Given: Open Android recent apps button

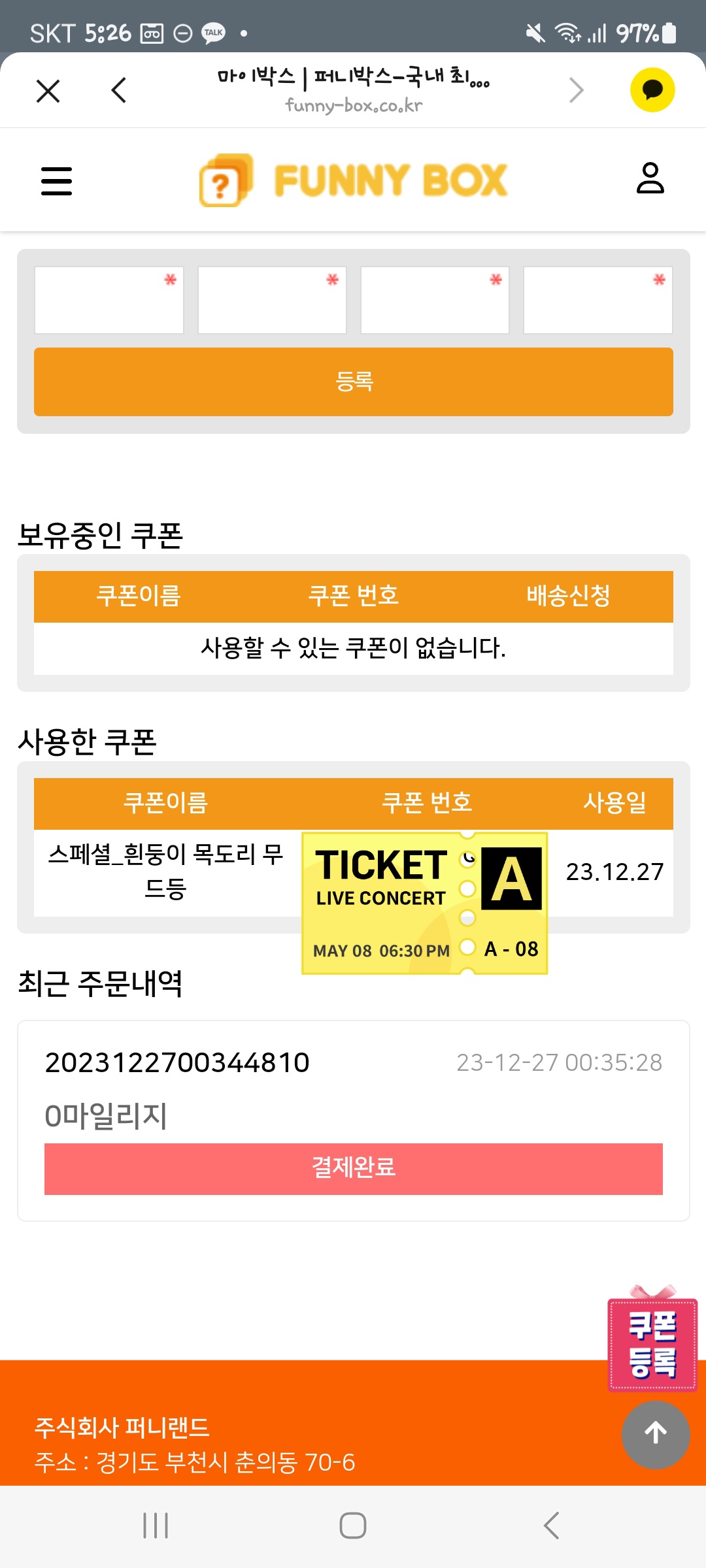Looking at the screenshot, I should point(156,1526).
